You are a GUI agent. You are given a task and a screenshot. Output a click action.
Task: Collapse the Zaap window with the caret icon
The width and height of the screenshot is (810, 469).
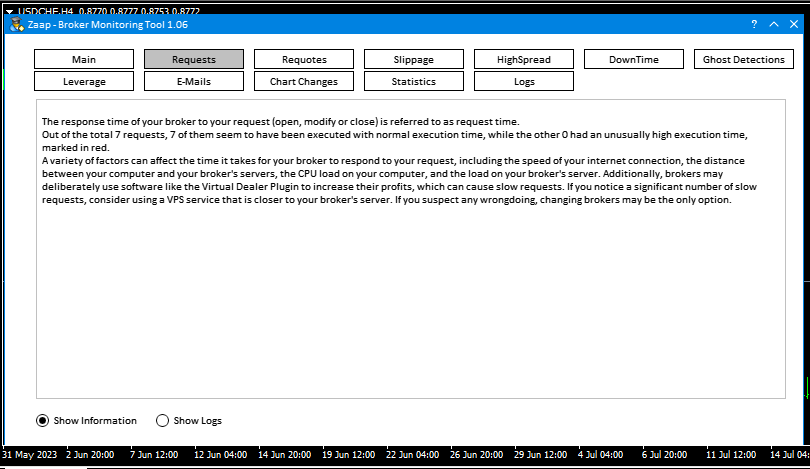774,24
